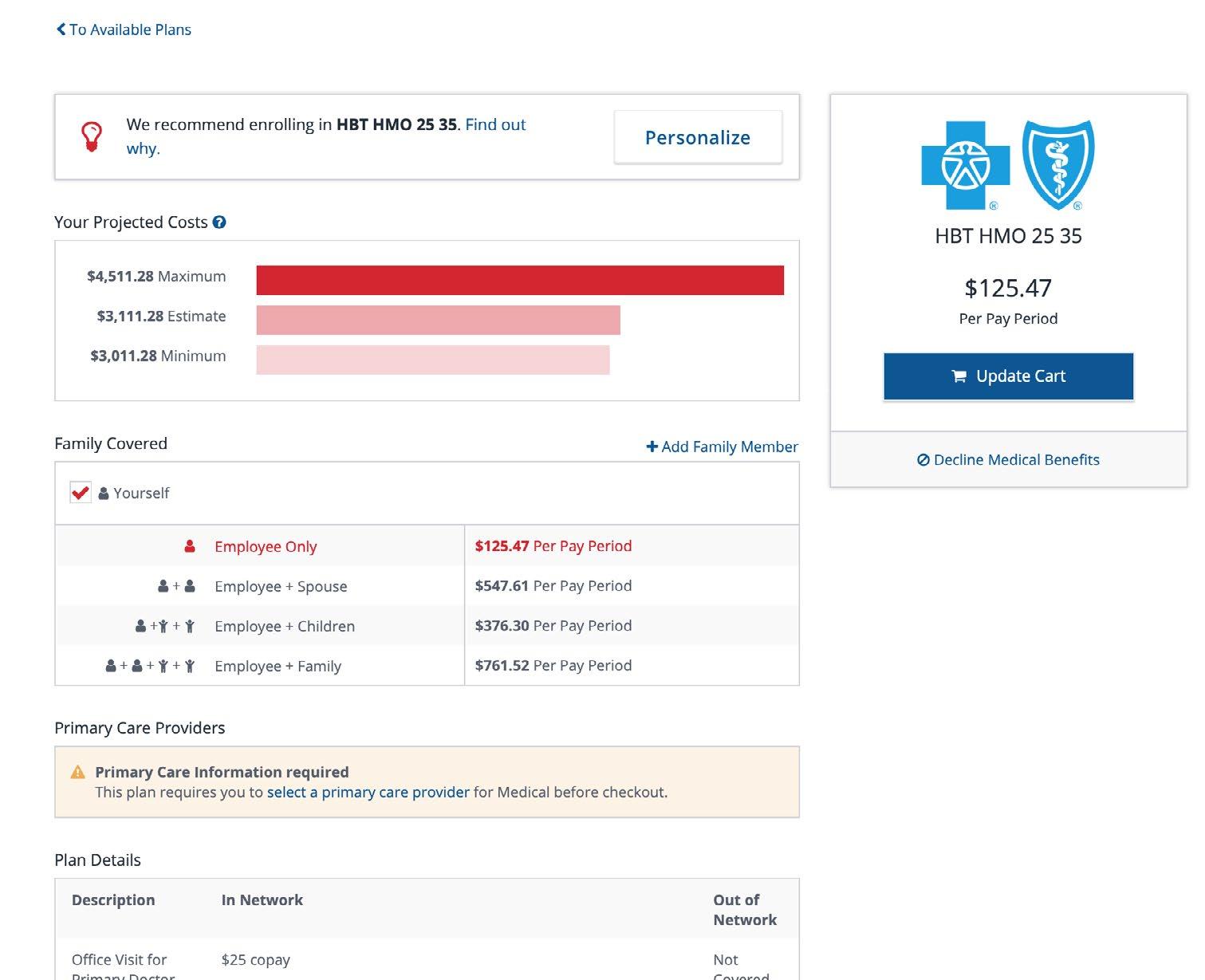This screenshot has height=980, width=1205.
Task: Click the Maximum projected cost bar
Action: tap(520, 281)
